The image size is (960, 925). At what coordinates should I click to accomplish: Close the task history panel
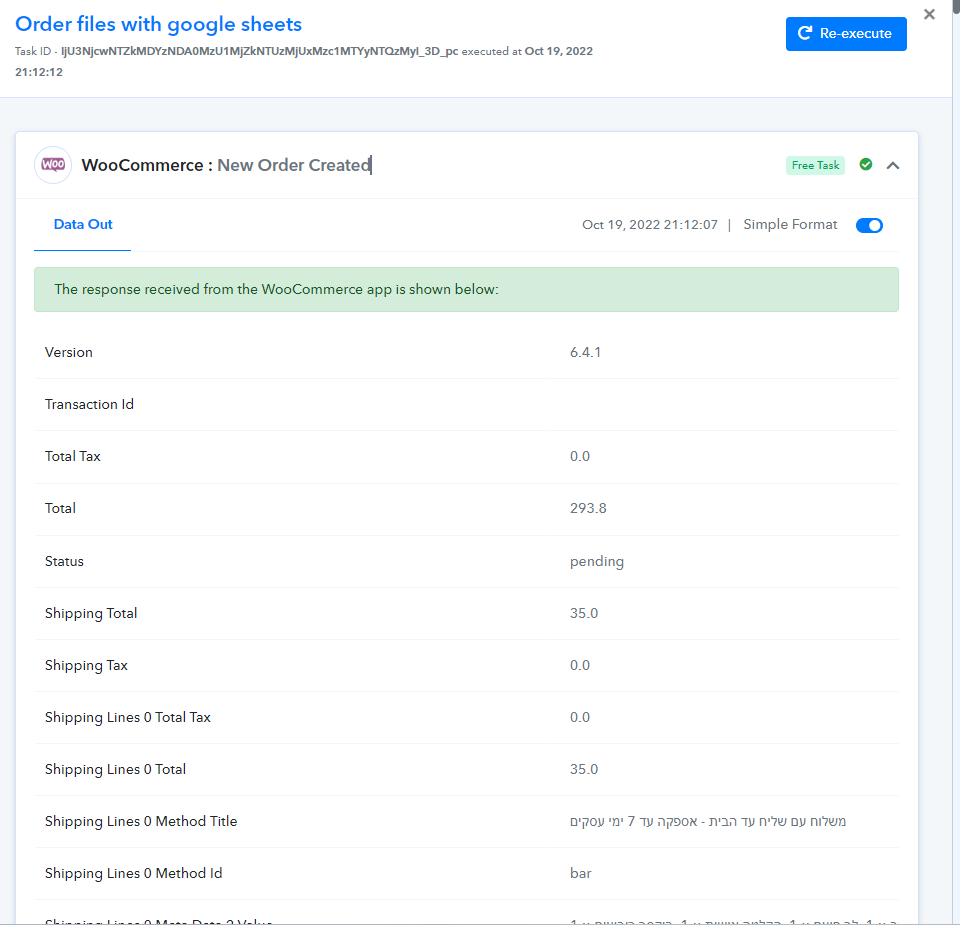point(929,14)
